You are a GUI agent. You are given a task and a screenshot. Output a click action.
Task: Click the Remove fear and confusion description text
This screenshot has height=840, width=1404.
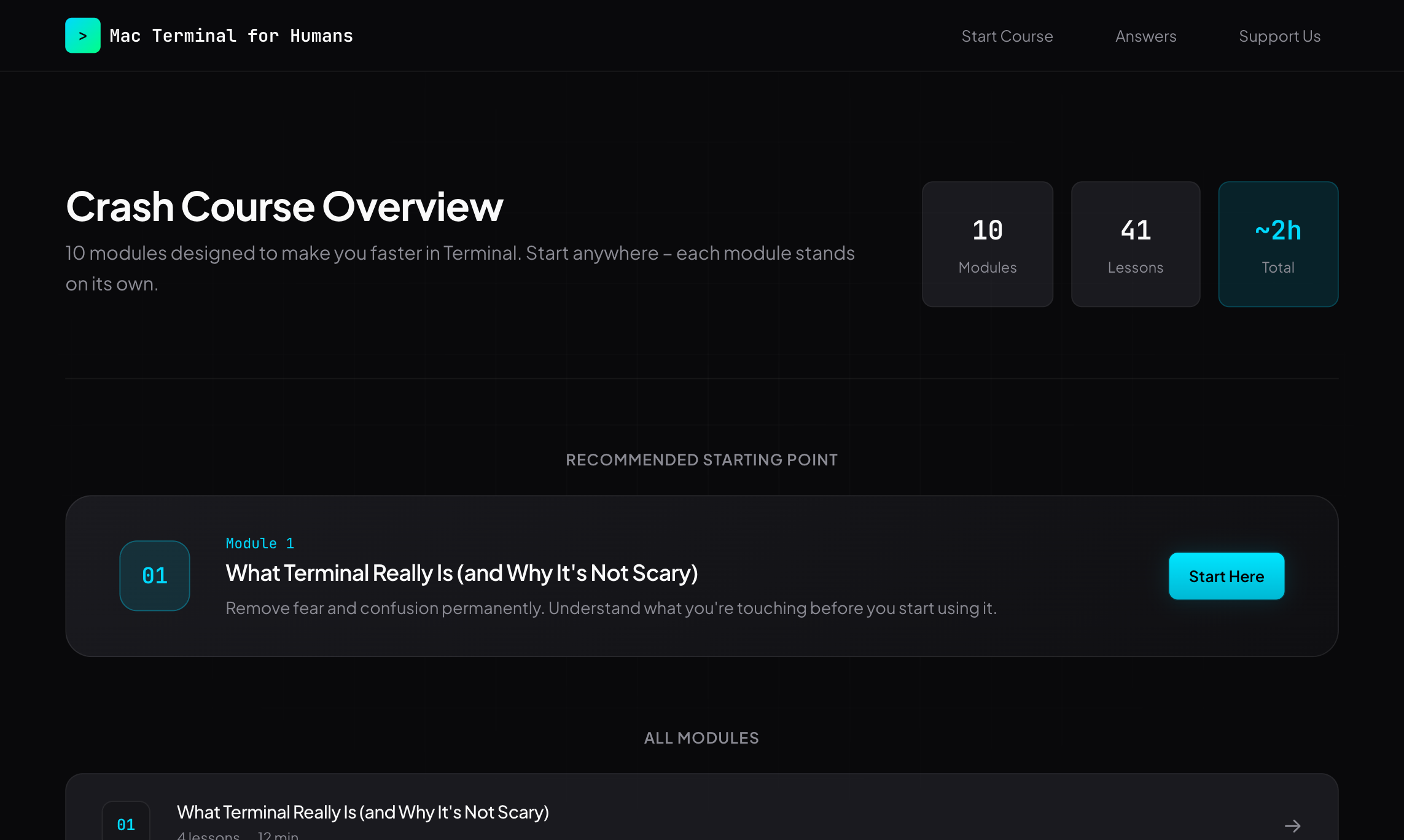[610, 608]
